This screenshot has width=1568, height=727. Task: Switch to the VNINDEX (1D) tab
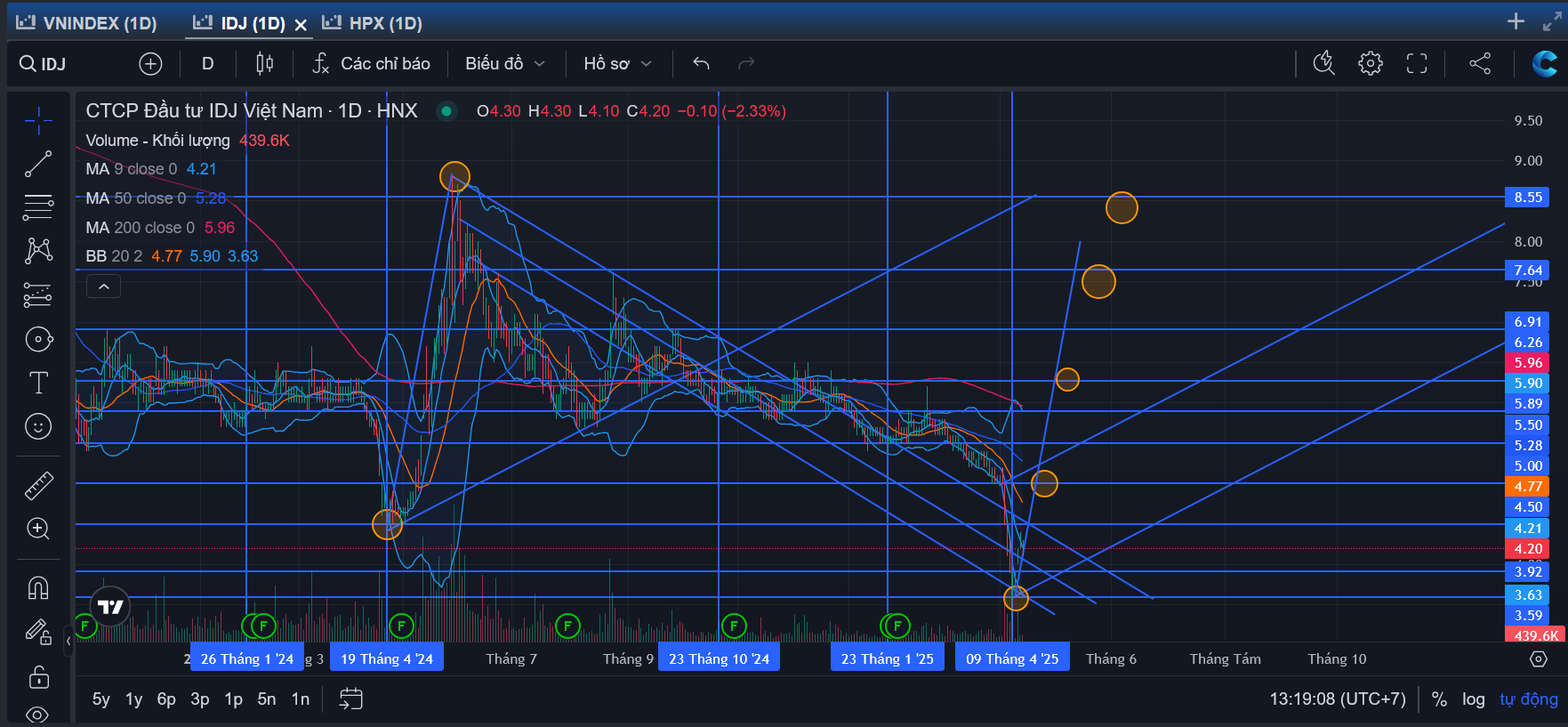coord(87,23)
